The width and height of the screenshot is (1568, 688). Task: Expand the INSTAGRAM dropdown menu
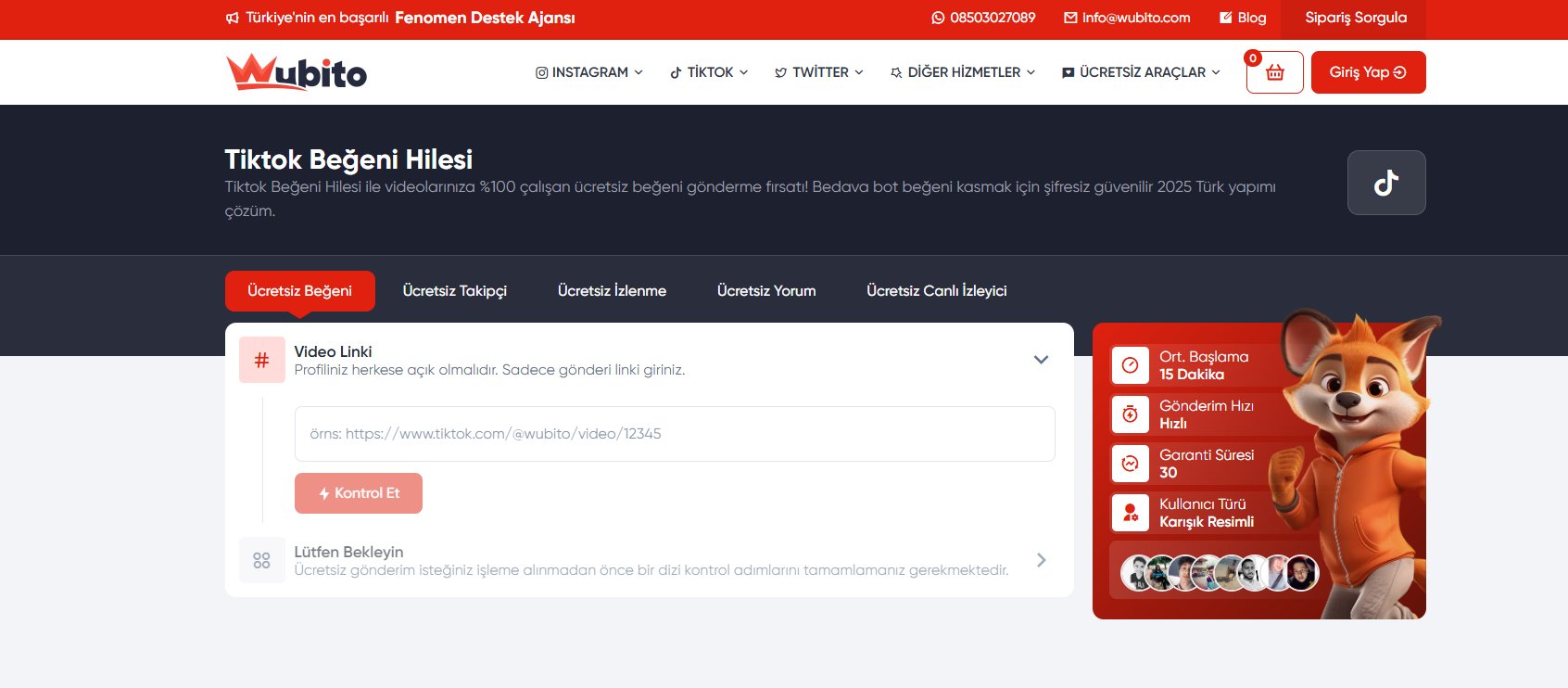[588, 72]
